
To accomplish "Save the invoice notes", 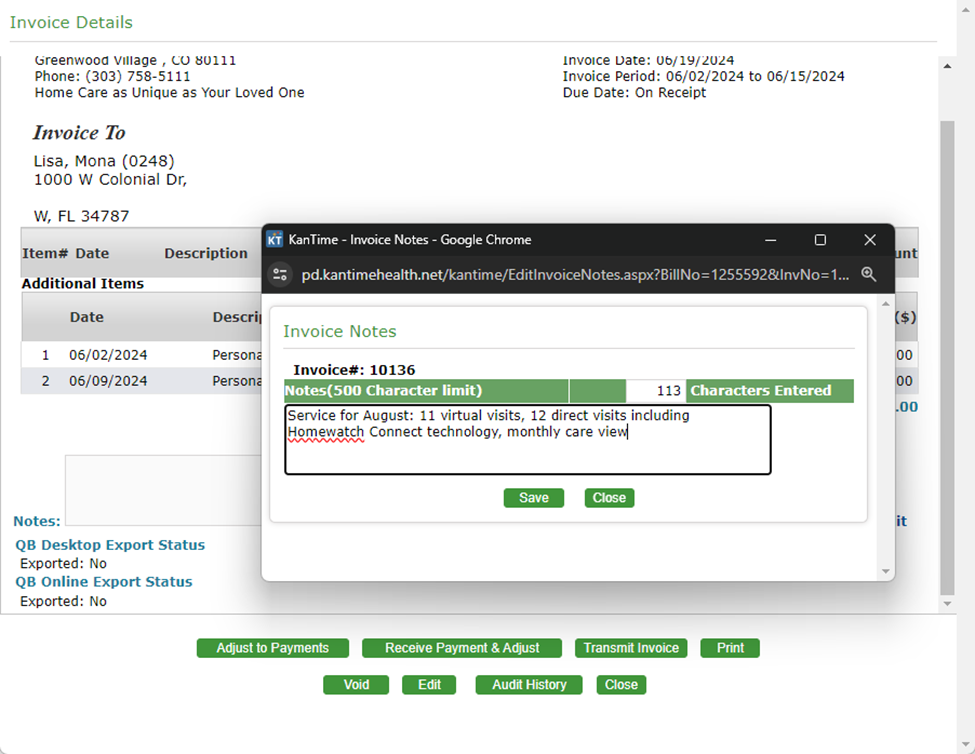I will point(533,498).
